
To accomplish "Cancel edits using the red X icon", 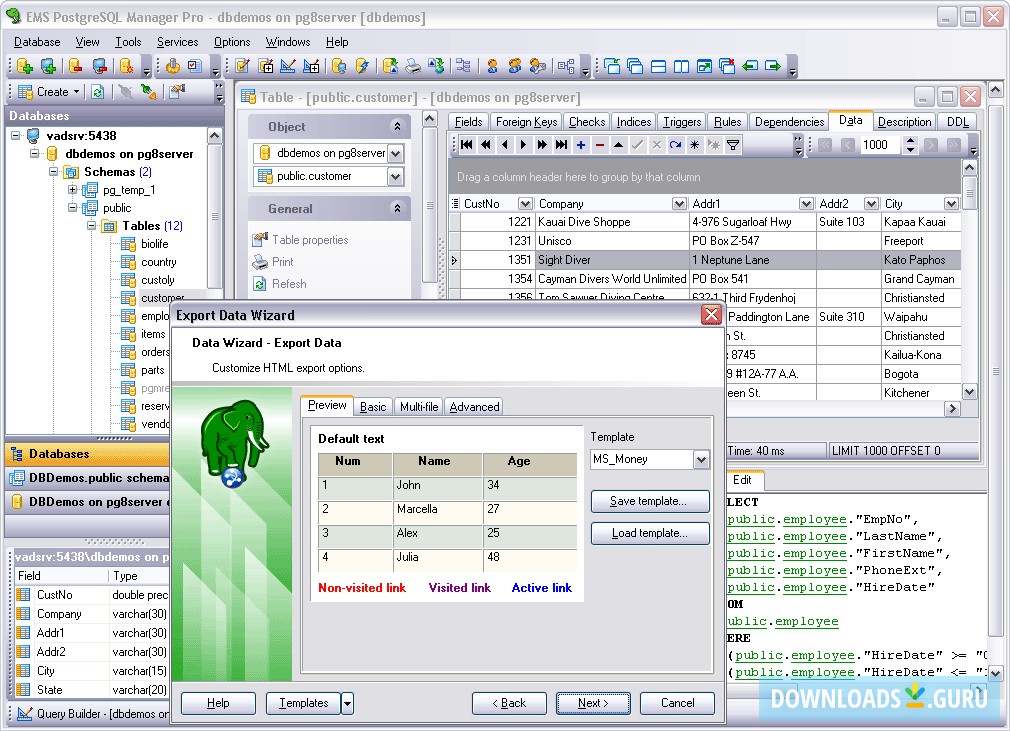I will 658,145.
